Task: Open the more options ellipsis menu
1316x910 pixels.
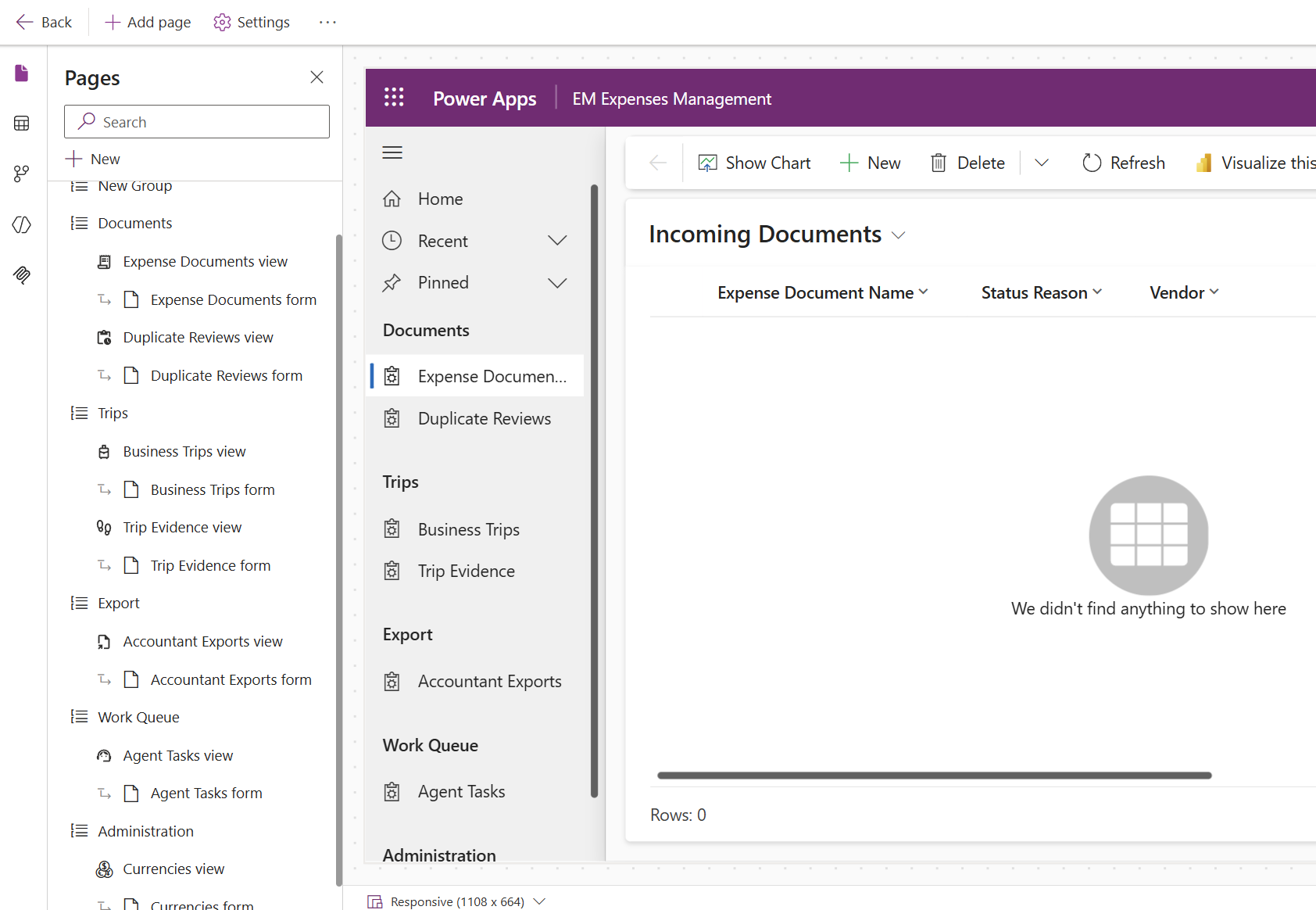Action: tap(327, 22)
